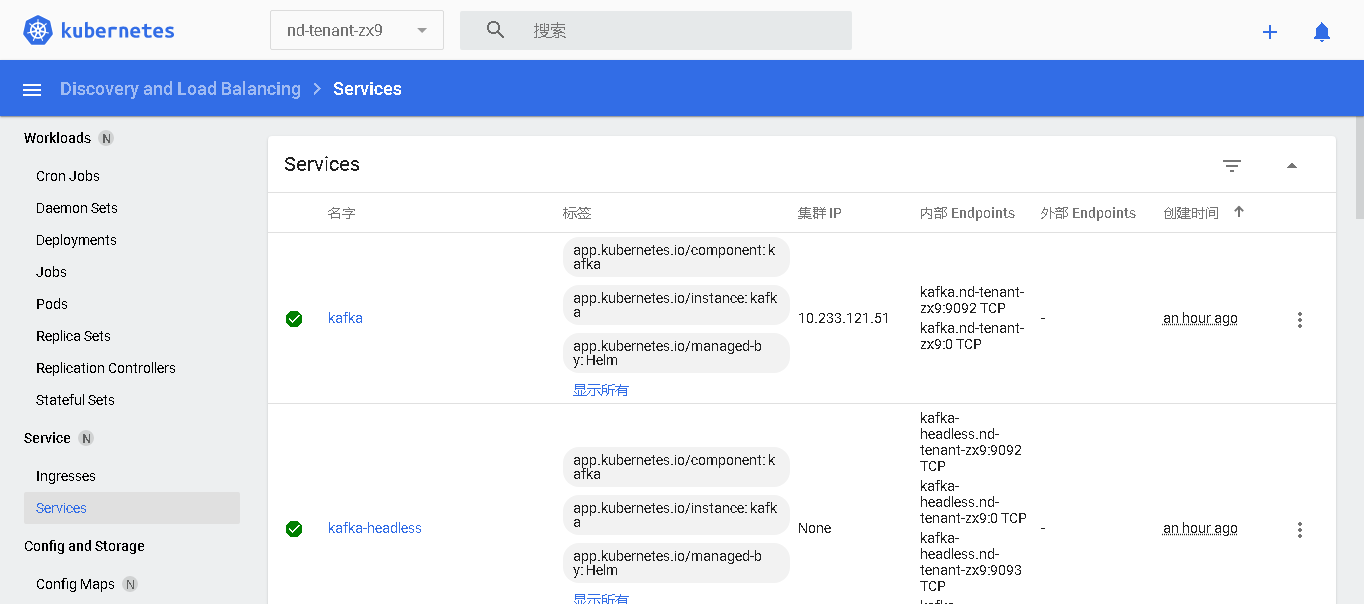
Task: Click the plus create resource icon
Action: point(1270,32)
